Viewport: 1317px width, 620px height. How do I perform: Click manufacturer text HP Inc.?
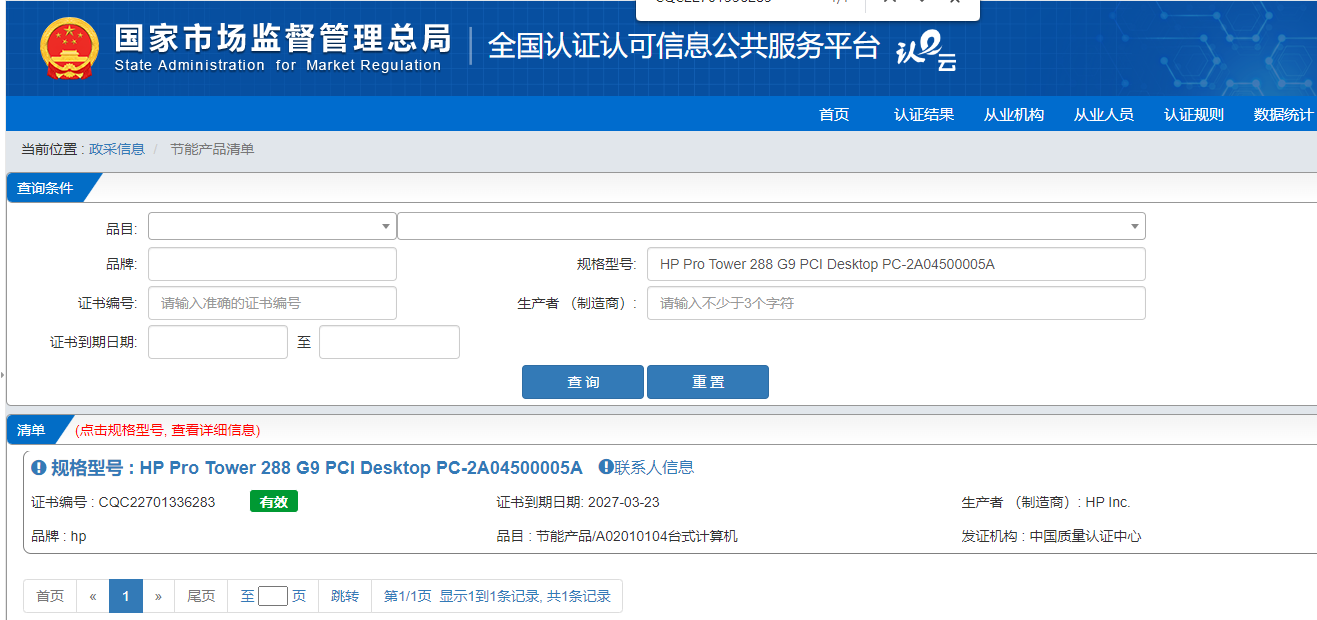point(1108,502)
